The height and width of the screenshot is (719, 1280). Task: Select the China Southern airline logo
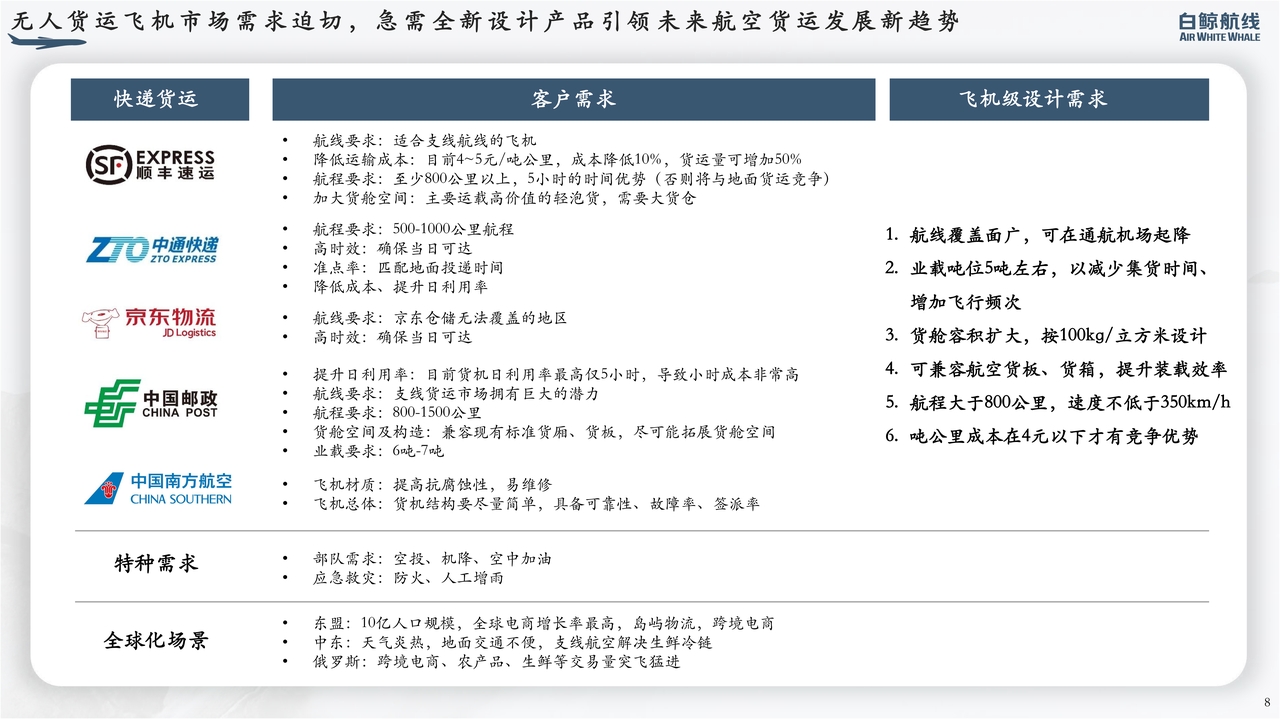pos(158,489)
